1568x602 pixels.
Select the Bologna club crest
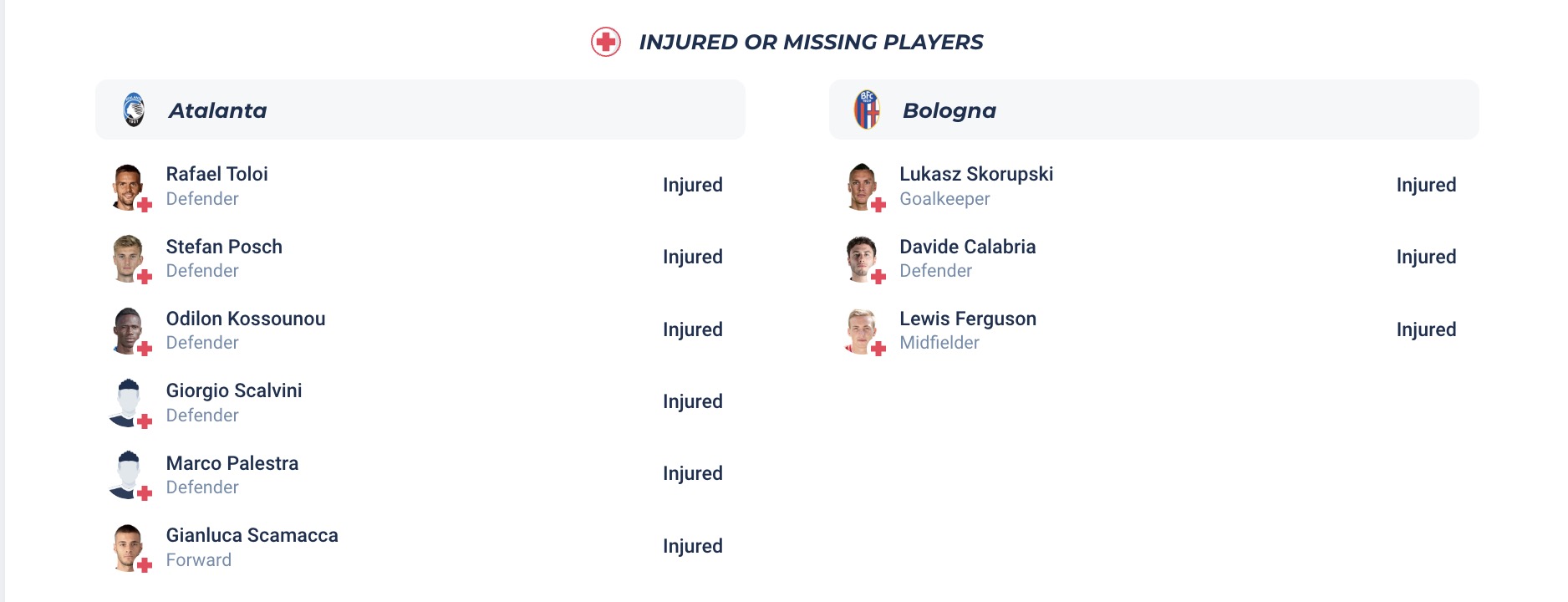tap(868, 110)
